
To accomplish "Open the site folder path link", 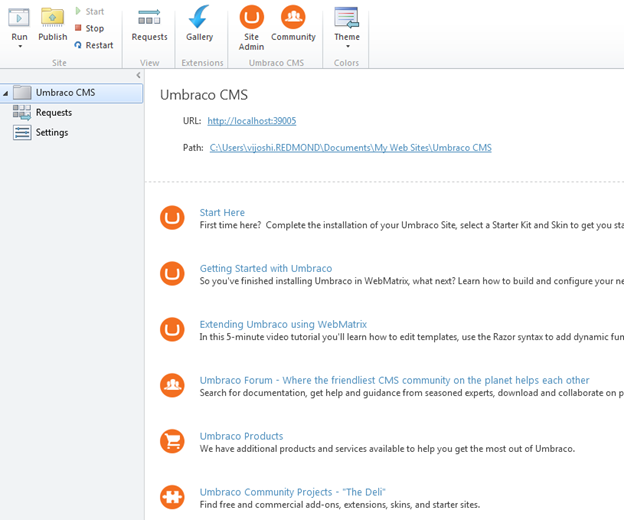I will click(350, 148).
